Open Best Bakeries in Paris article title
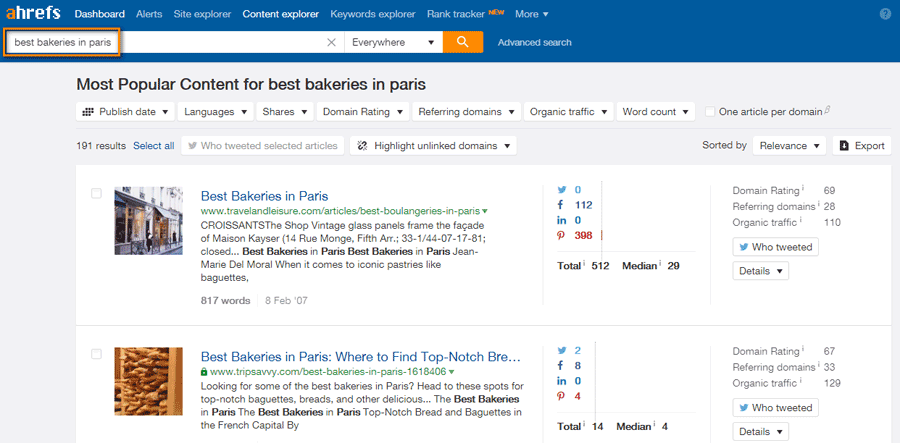 point(265,196)
